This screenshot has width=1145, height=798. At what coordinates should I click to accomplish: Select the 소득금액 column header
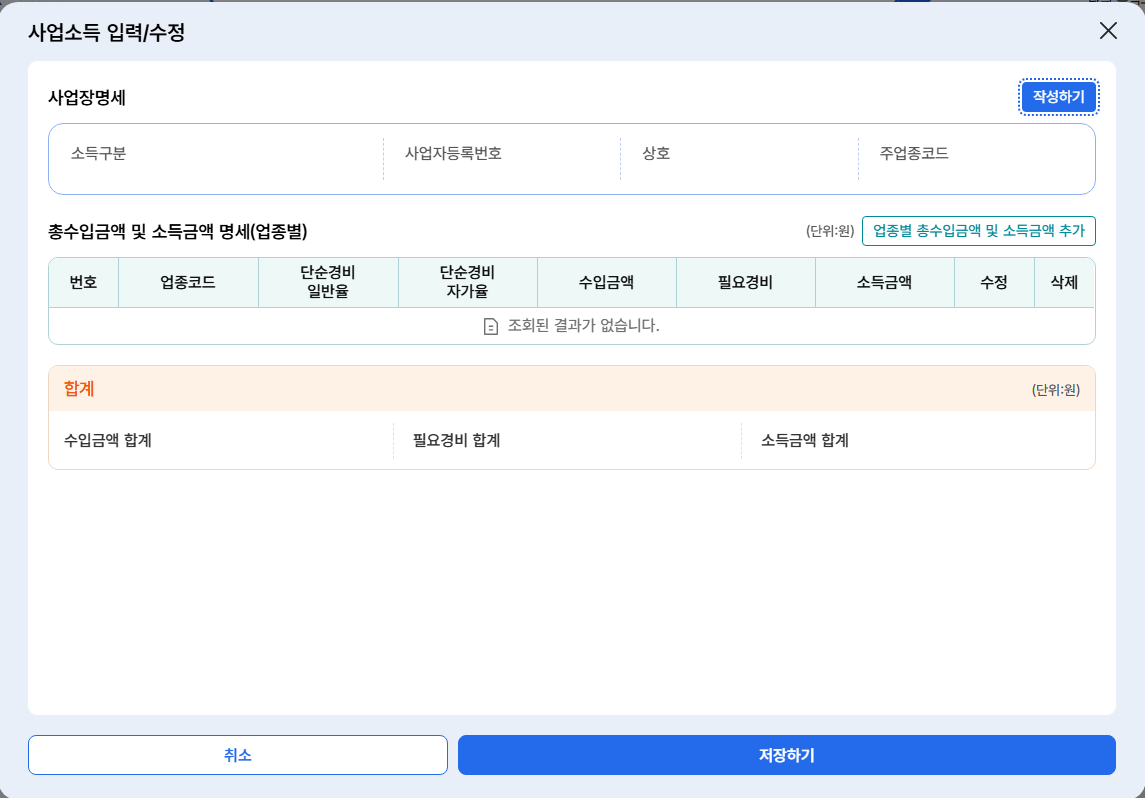point(884,283)
